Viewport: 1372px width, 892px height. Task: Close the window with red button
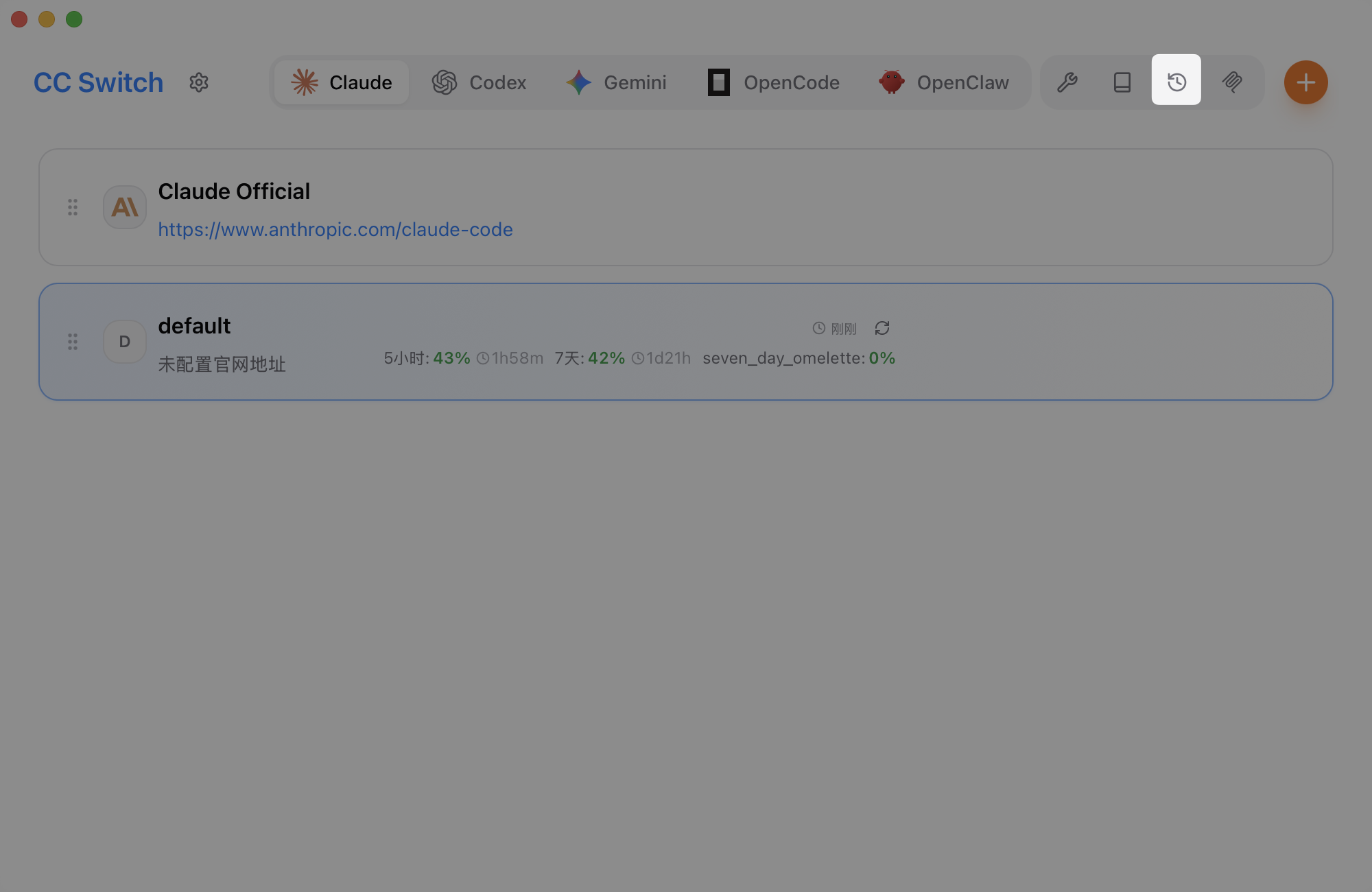pos(19,19)
